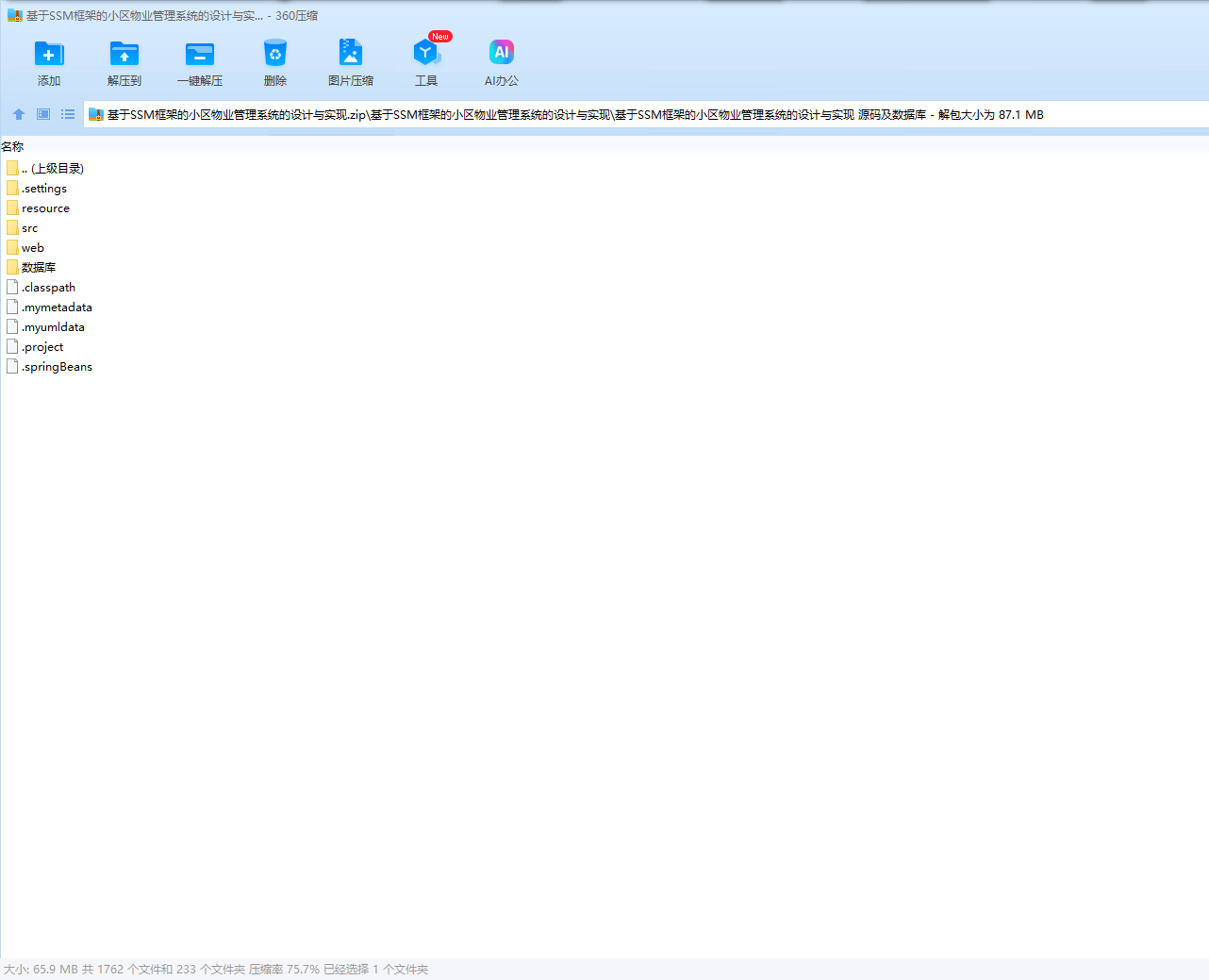Click the file icon beside .project
The width and height of the screenshot is (1209, 980).
pyautogui.click(x=12, y=346)
